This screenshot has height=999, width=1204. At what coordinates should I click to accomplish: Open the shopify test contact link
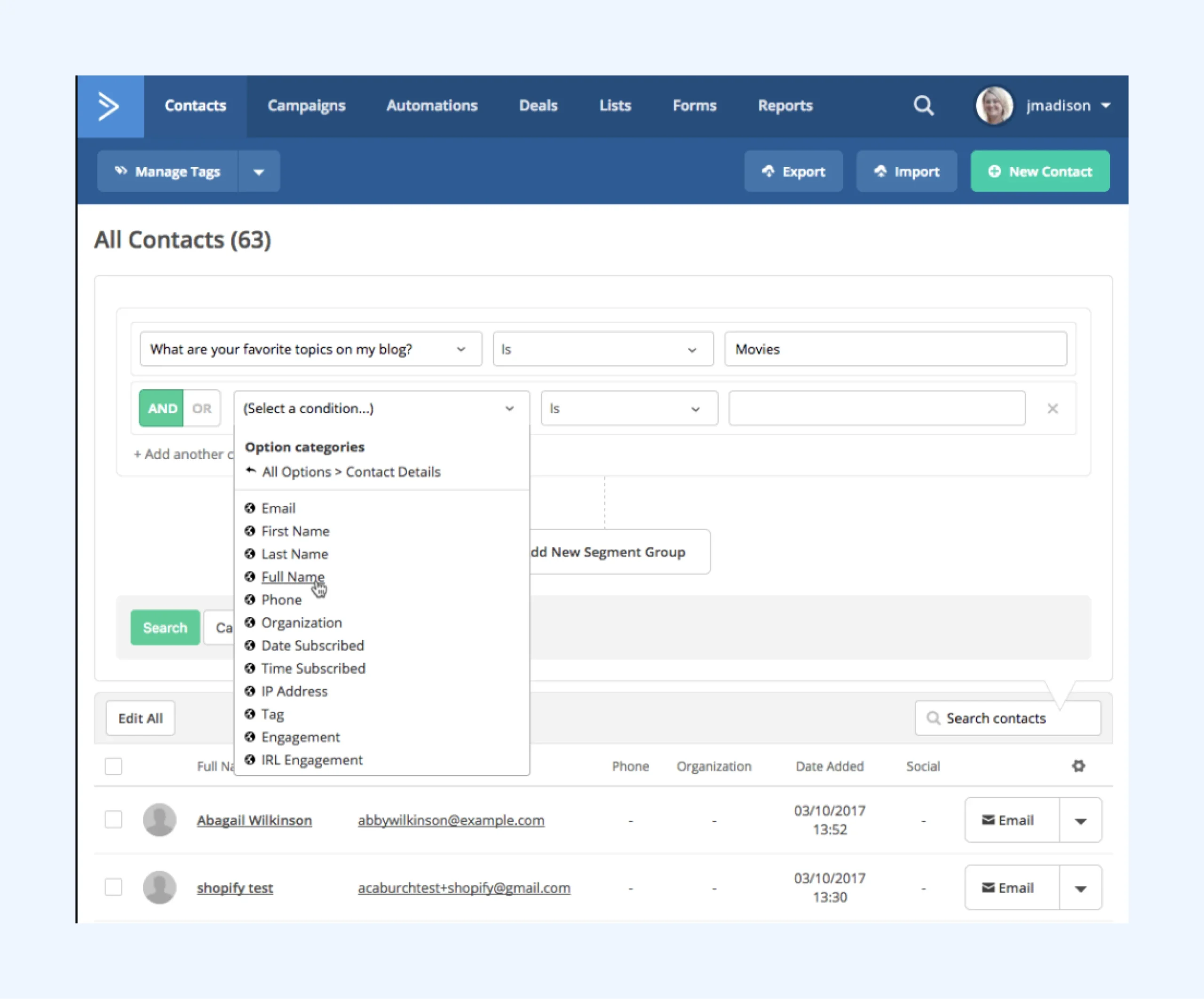(x=235, y=889)
